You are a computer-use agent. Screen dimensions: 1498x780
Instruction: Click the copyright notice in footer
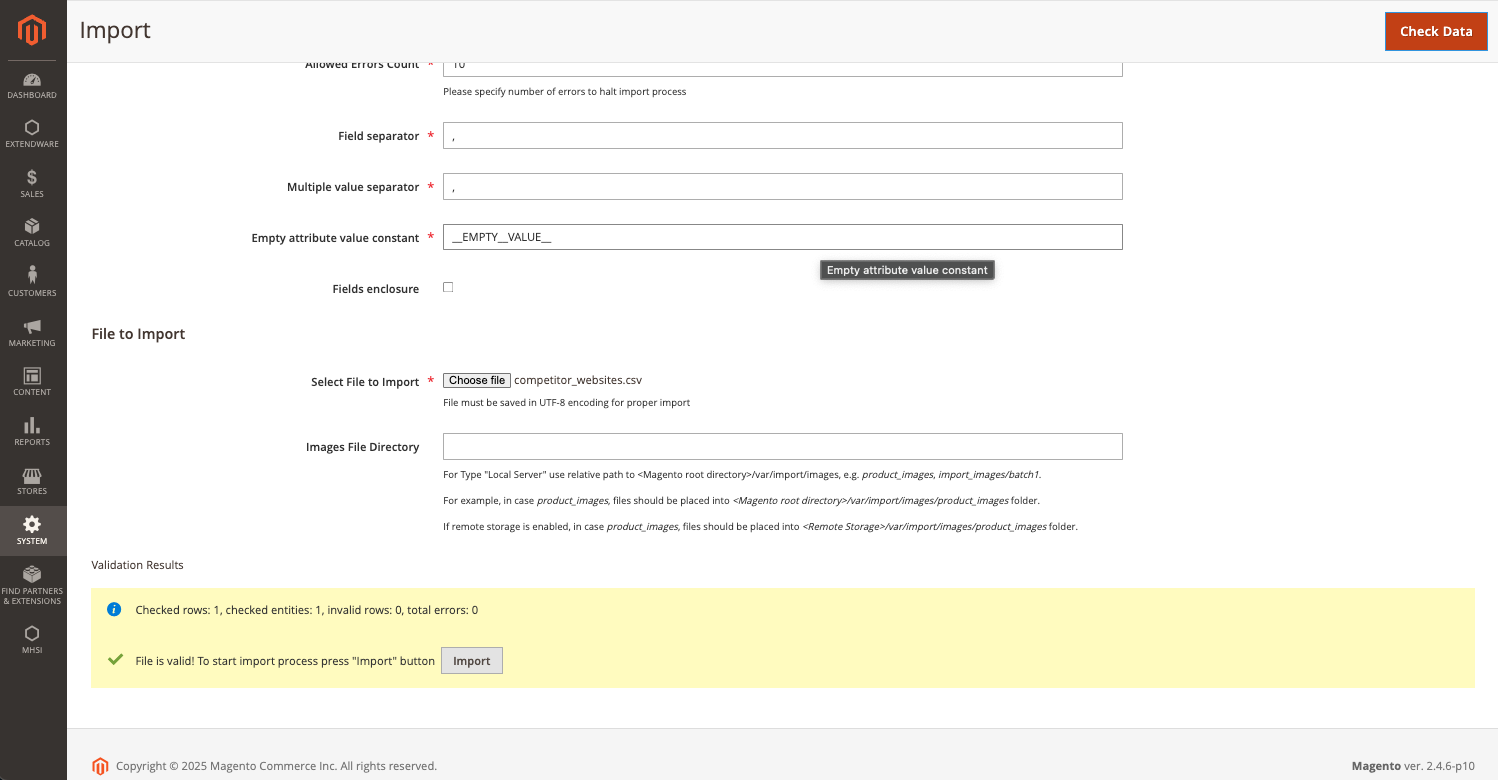coord(276,766)
